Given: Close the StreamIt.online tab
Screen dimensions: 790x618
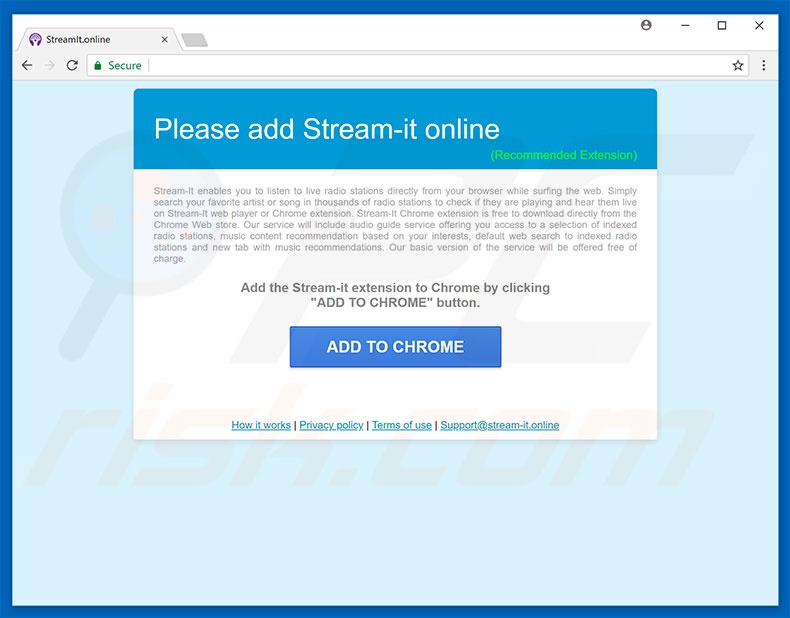Looking at the screenshot, I should [164, 39].
